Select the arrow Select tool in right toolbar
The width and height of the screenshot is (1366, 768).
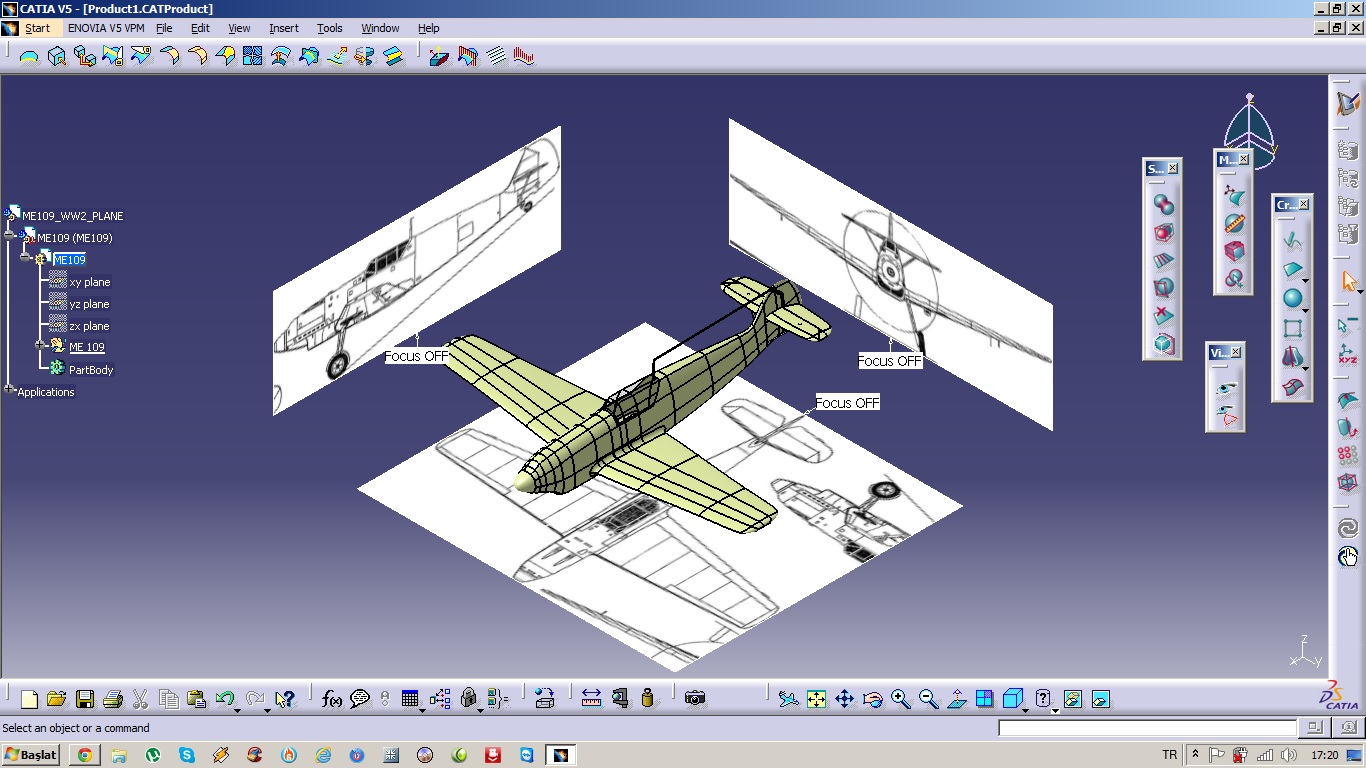tap(1348, 282)
